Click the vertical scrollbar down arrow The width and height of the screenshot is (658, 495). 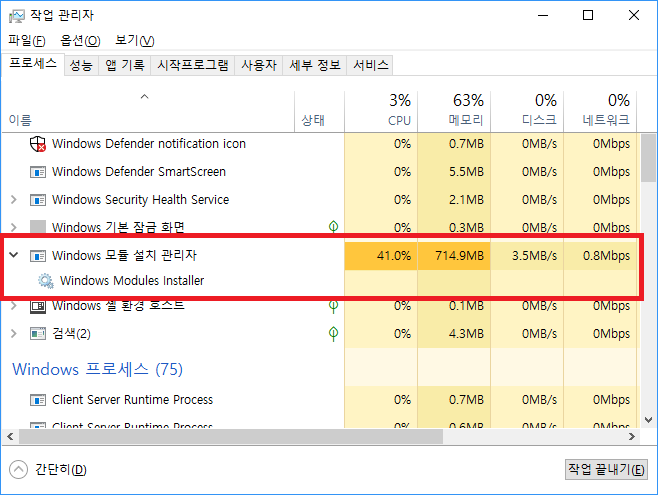pos(649,420)
